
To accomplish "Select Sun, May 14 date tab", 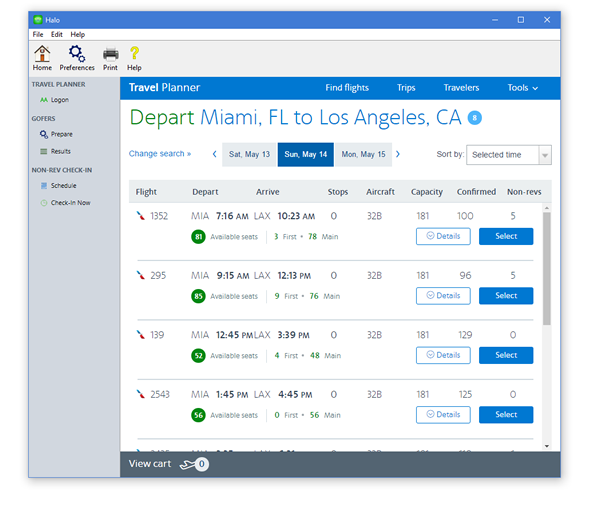I will [306, 154].
